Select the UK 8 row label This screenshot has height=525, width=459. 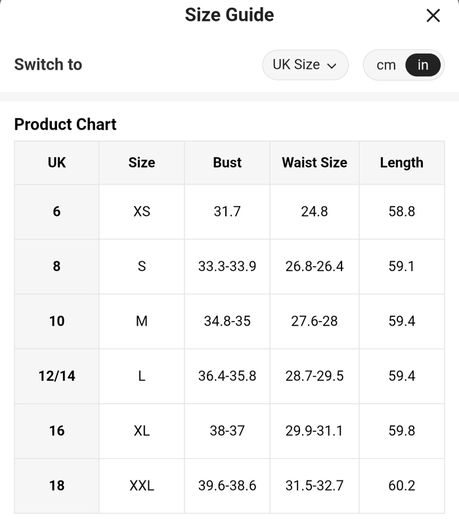pyautogui.click(x=57, y=267)
